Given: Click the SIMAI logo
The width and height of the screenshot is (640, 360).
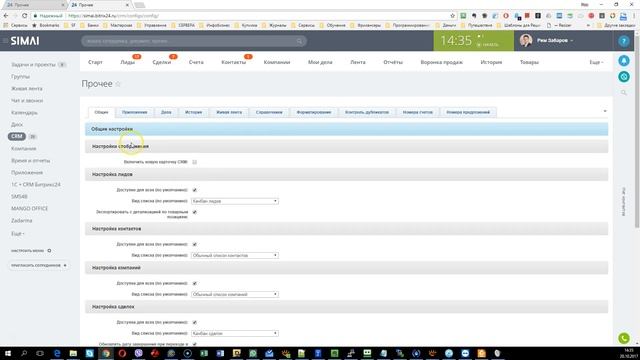Looking at the screenshot, I should click(25, 41).
